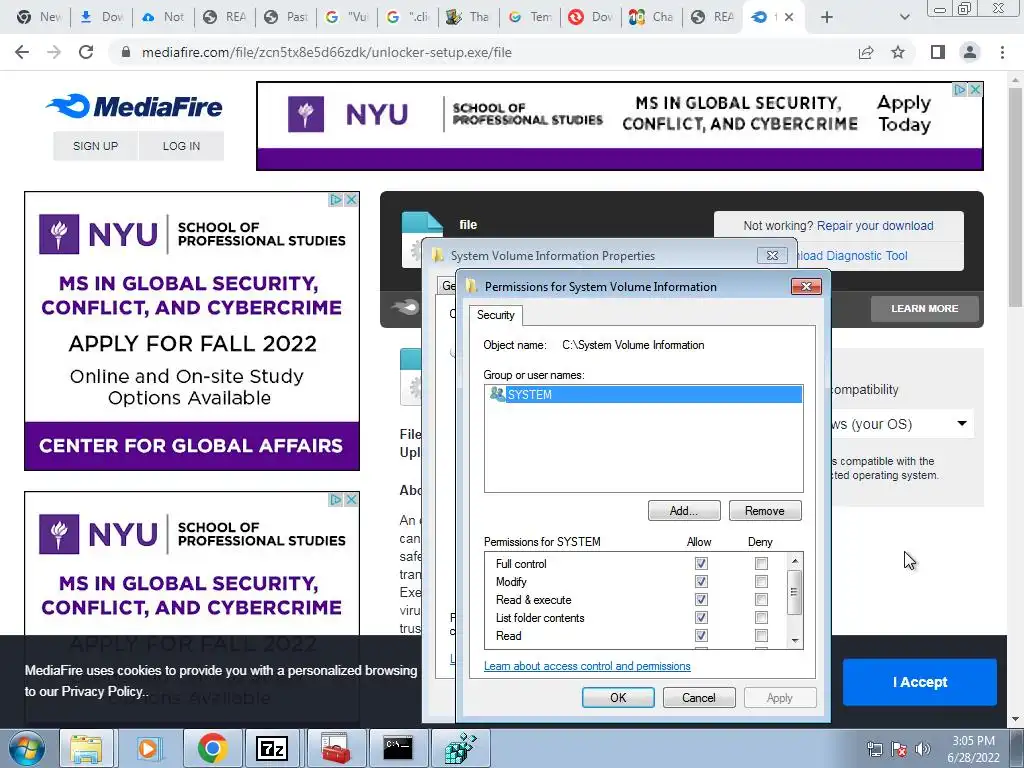Switch to the Cha browser tab
Image resolution: width=1024 pixels, height=768 pixels.
tap(651, 17)
